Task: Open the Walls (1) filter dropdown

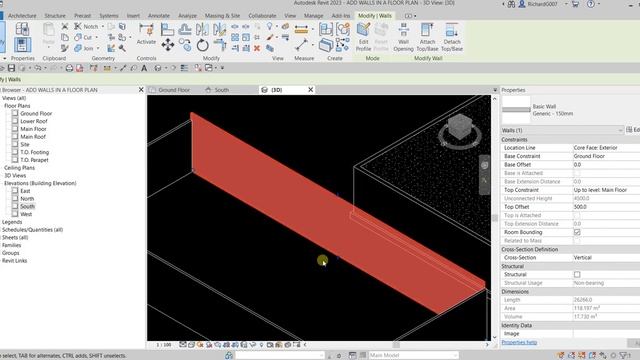Action: point(562,130)
